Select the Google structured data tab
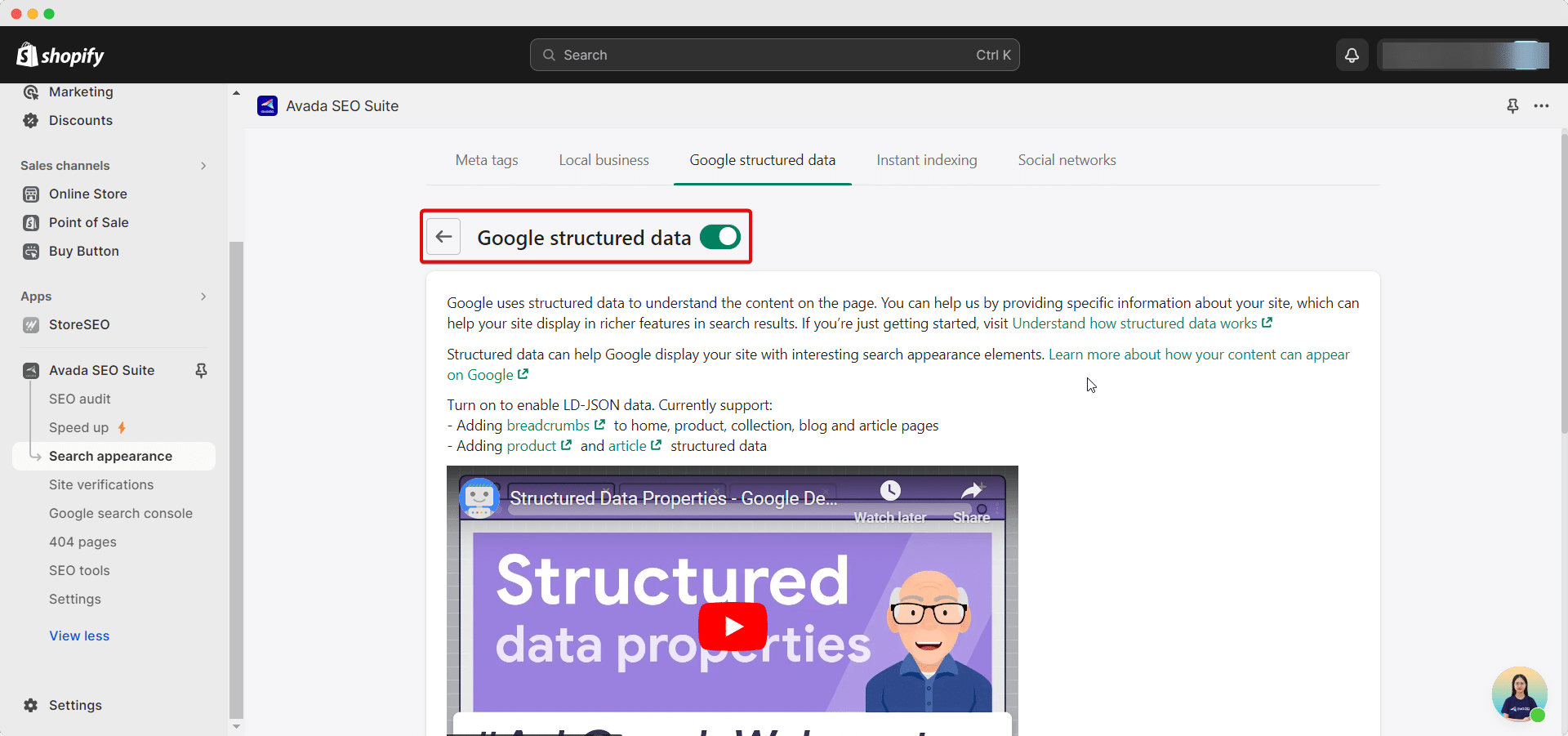Image resolution: width=1568 pixels, height=736 pixels. click(x=763, y=160)
